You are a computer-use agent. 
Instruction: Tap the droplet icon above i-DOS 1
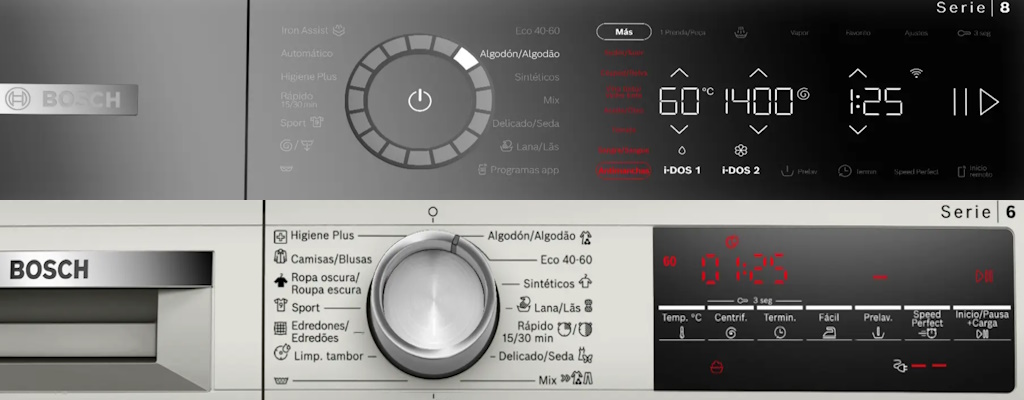(682, 150)
